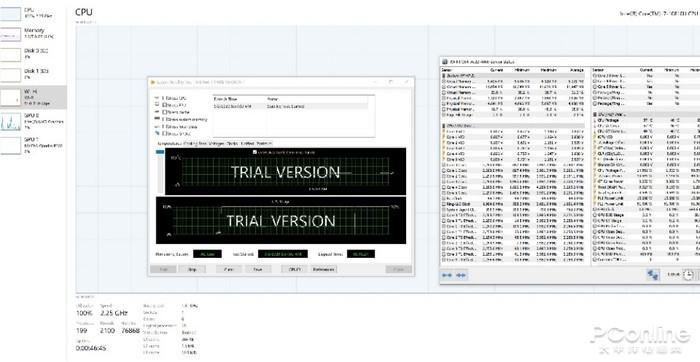Select the Stability Test Started log row
Screen dimensions: 700x362
tap(291, 106)
